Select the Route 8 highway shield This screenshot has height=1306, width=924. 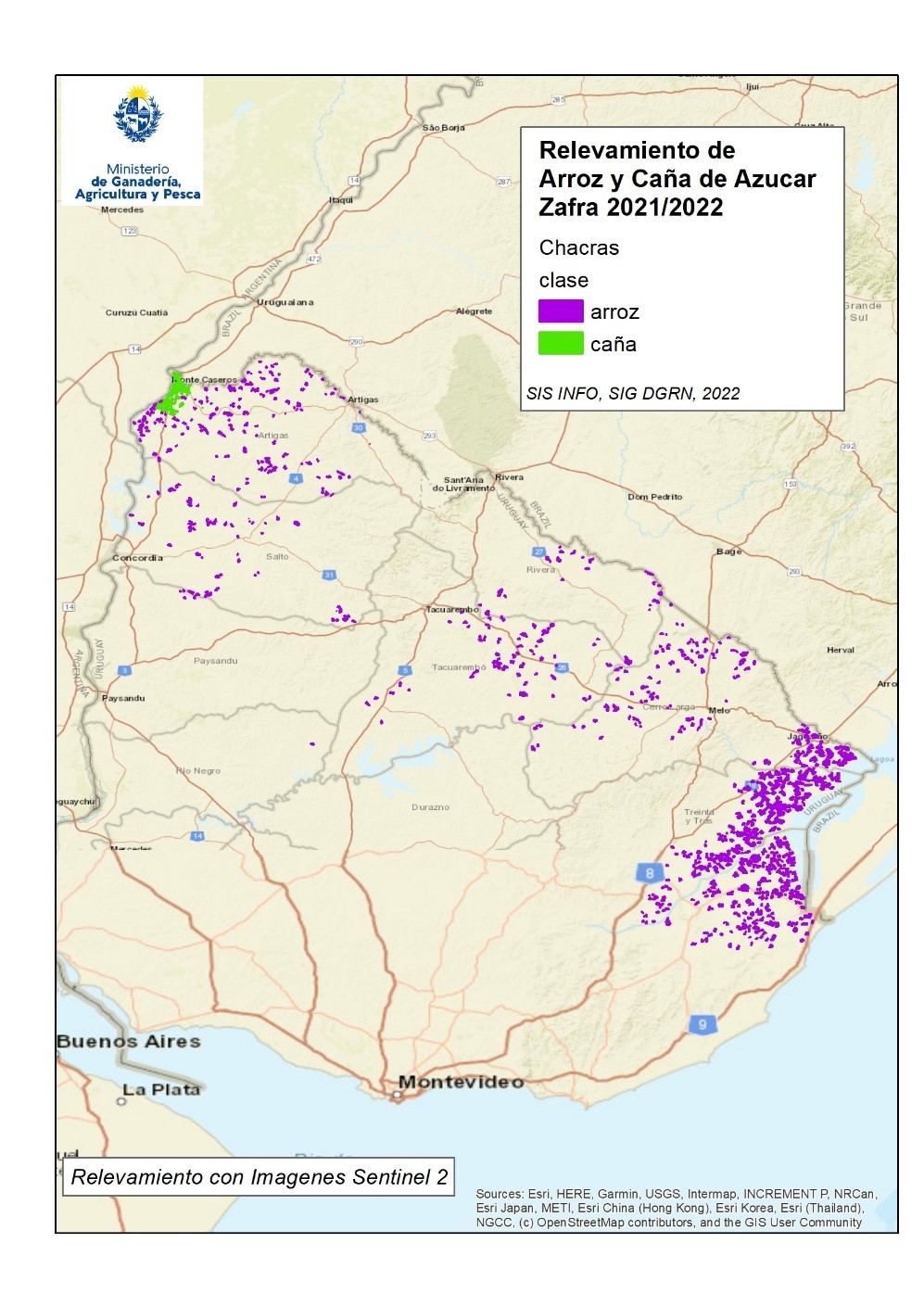point(652,872)
